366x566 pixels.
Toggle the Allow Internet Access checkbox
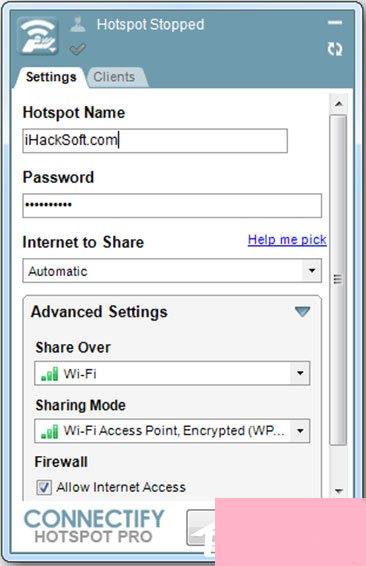point(44,487)
